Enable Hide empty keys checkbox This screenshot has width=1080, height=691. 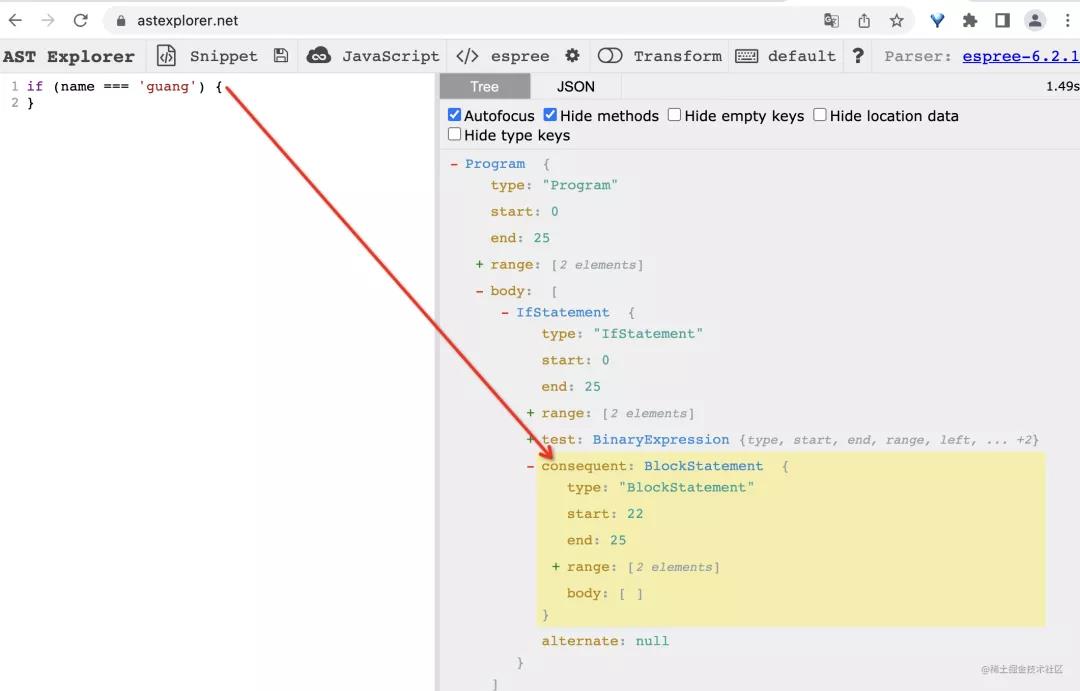(x=675, y=115)
